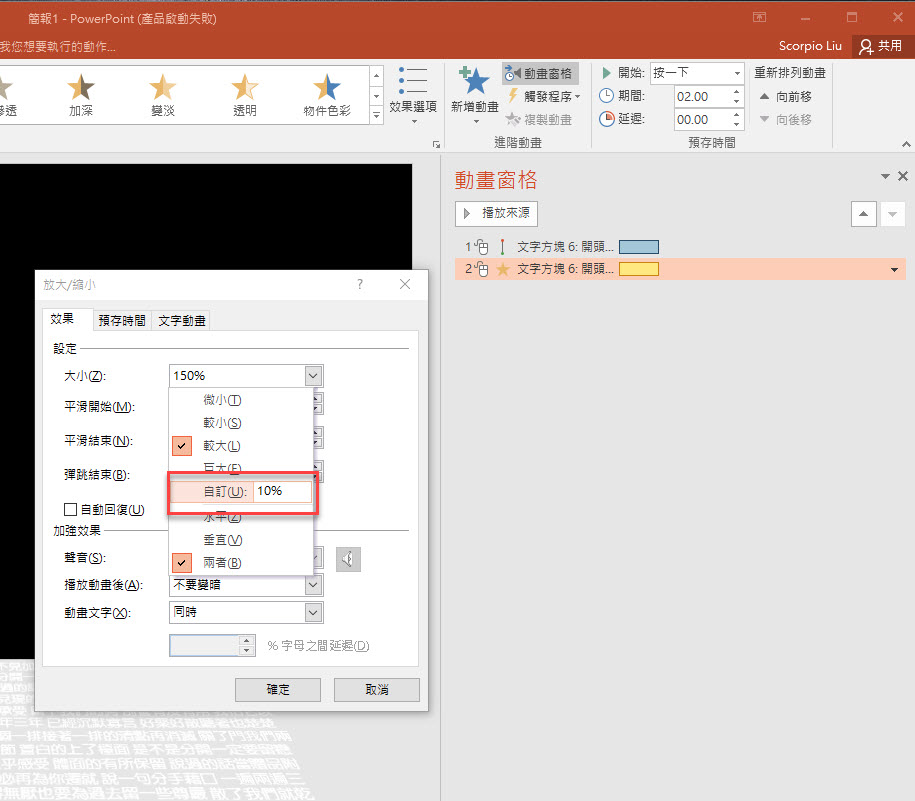The height and width of the screenshot is (801, 915).
Task: Switch to the 預存時間 tab
Action: click(x=121, y=321)
